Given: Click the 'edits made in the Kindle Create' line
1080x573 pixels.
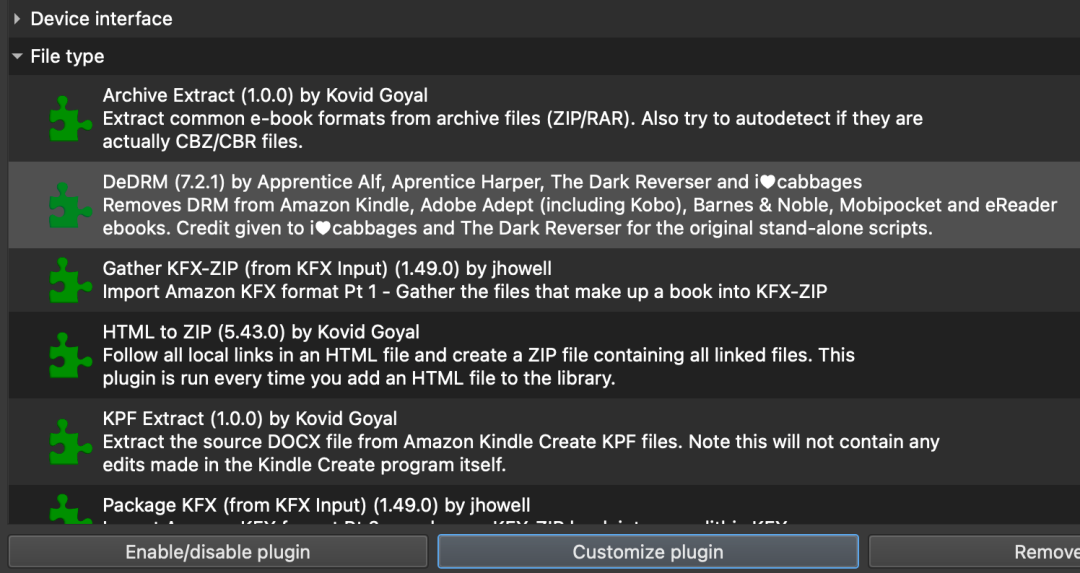Looking at the screenshot, I should point(304,466).
